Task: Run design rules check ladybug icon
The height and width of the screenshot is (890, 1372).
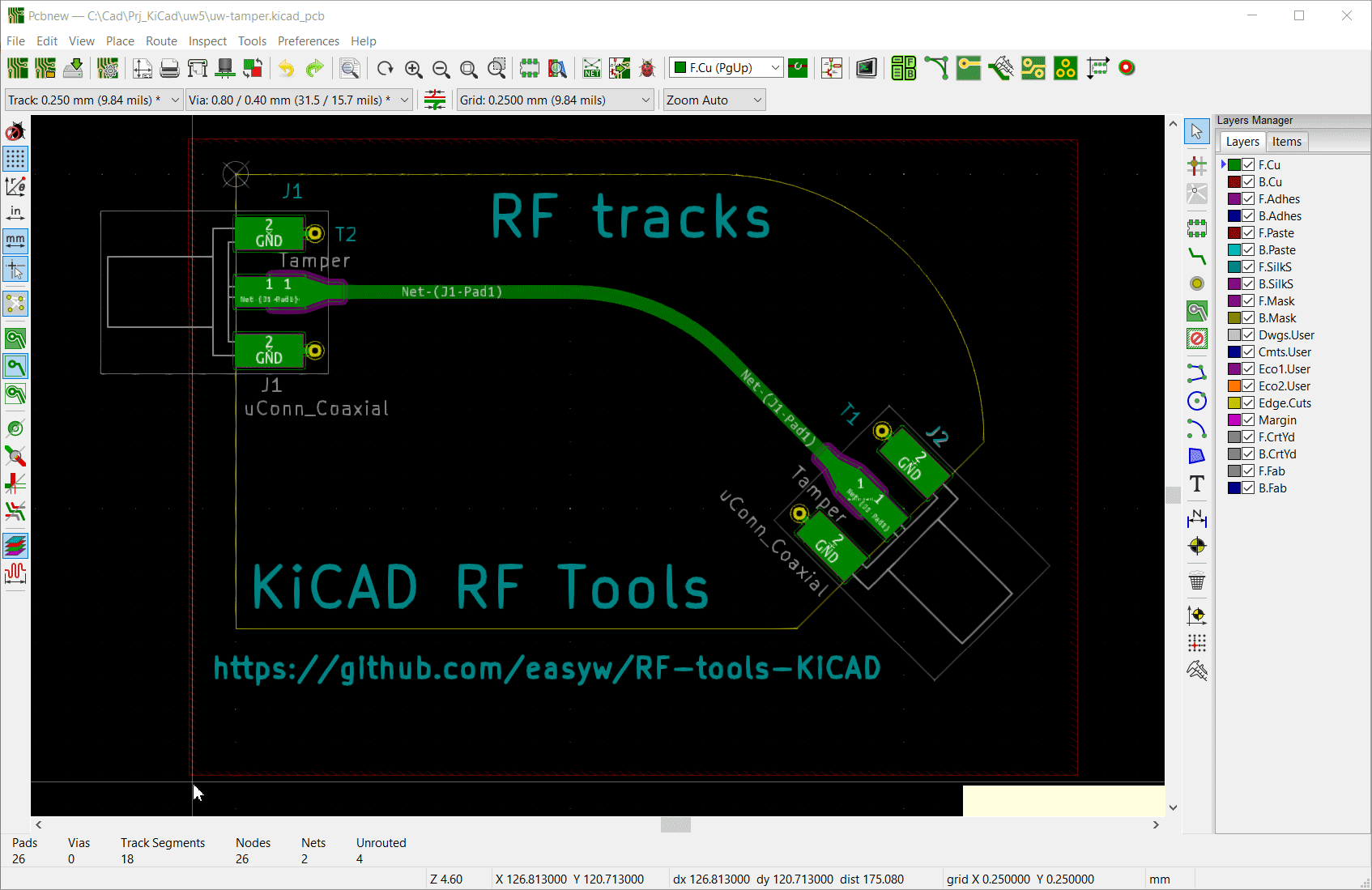Action: coord(647,69)
